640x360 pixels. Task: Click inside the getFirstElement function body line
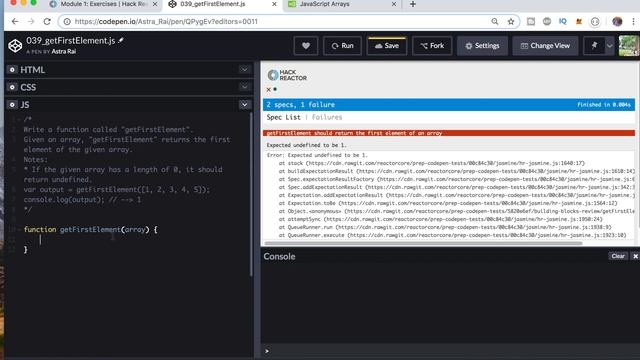point(135,240)
